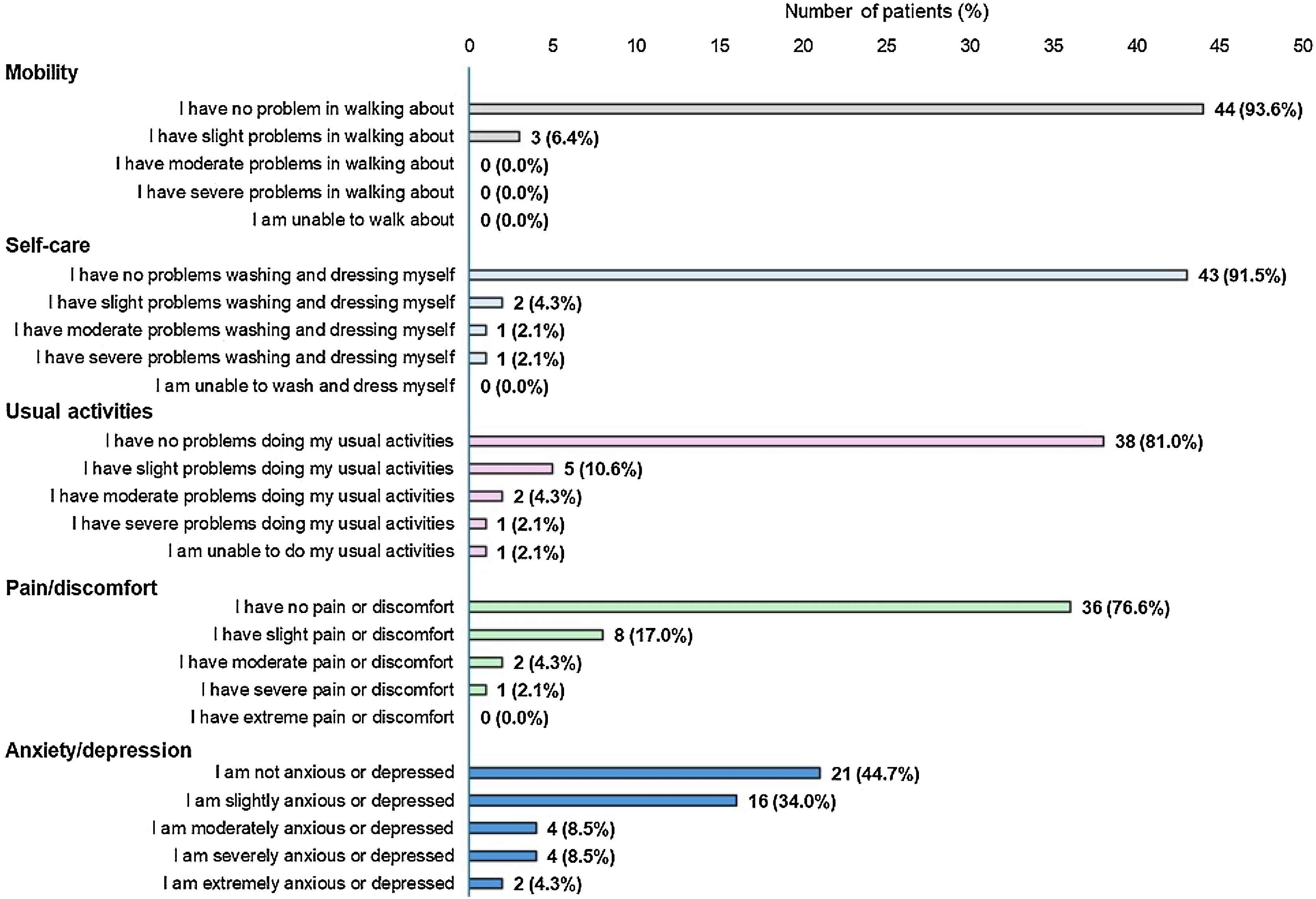Select the green bar labeled 36 (76.6%)
Image resolution: width=1316 pixels, height=899 pixels.
770,607
